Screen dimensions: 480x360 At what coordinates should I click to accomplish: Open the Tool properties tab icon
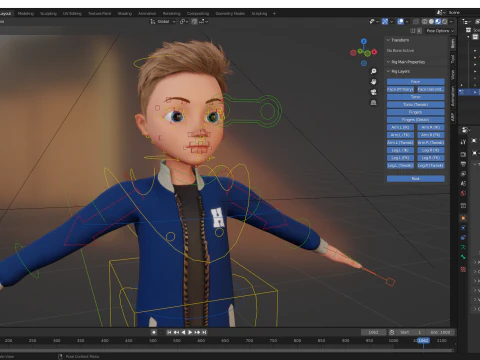463,142
